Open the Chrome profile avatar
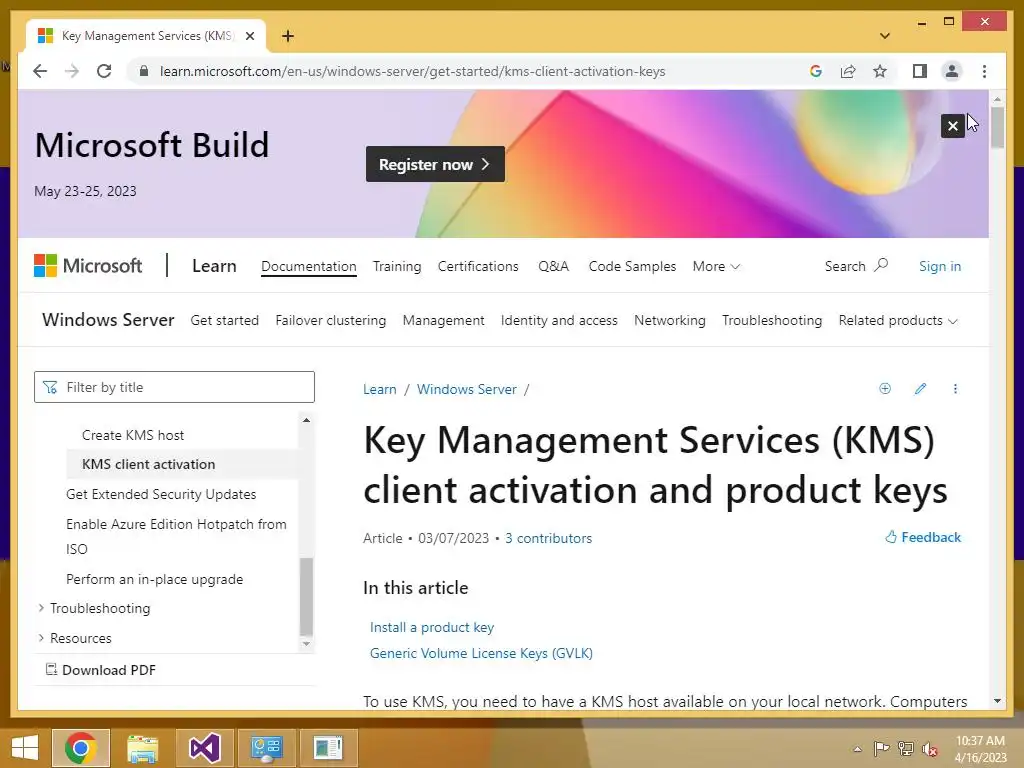The height and width of the screenshot is (768, 1024). [x=952, y=71]
